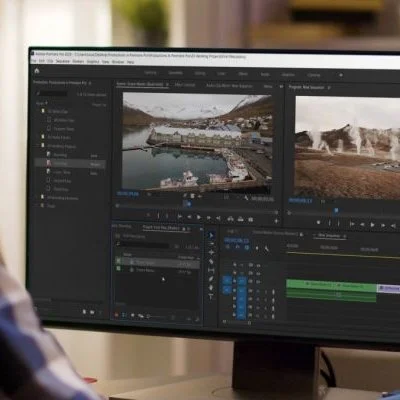Click trash icon at Production panel bottom
Screen dimensions: 400x400
tap(100, 312)
